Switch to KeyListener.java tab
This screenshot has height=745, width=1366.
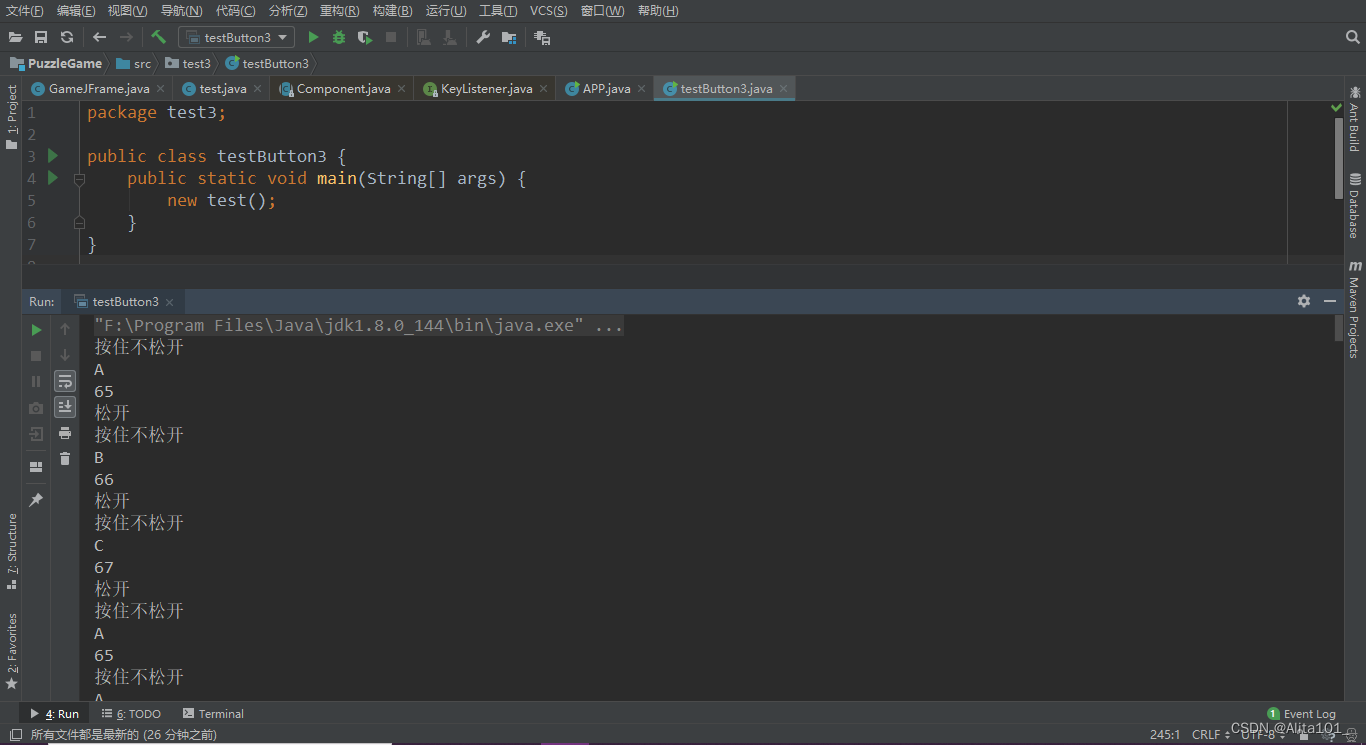487,89
